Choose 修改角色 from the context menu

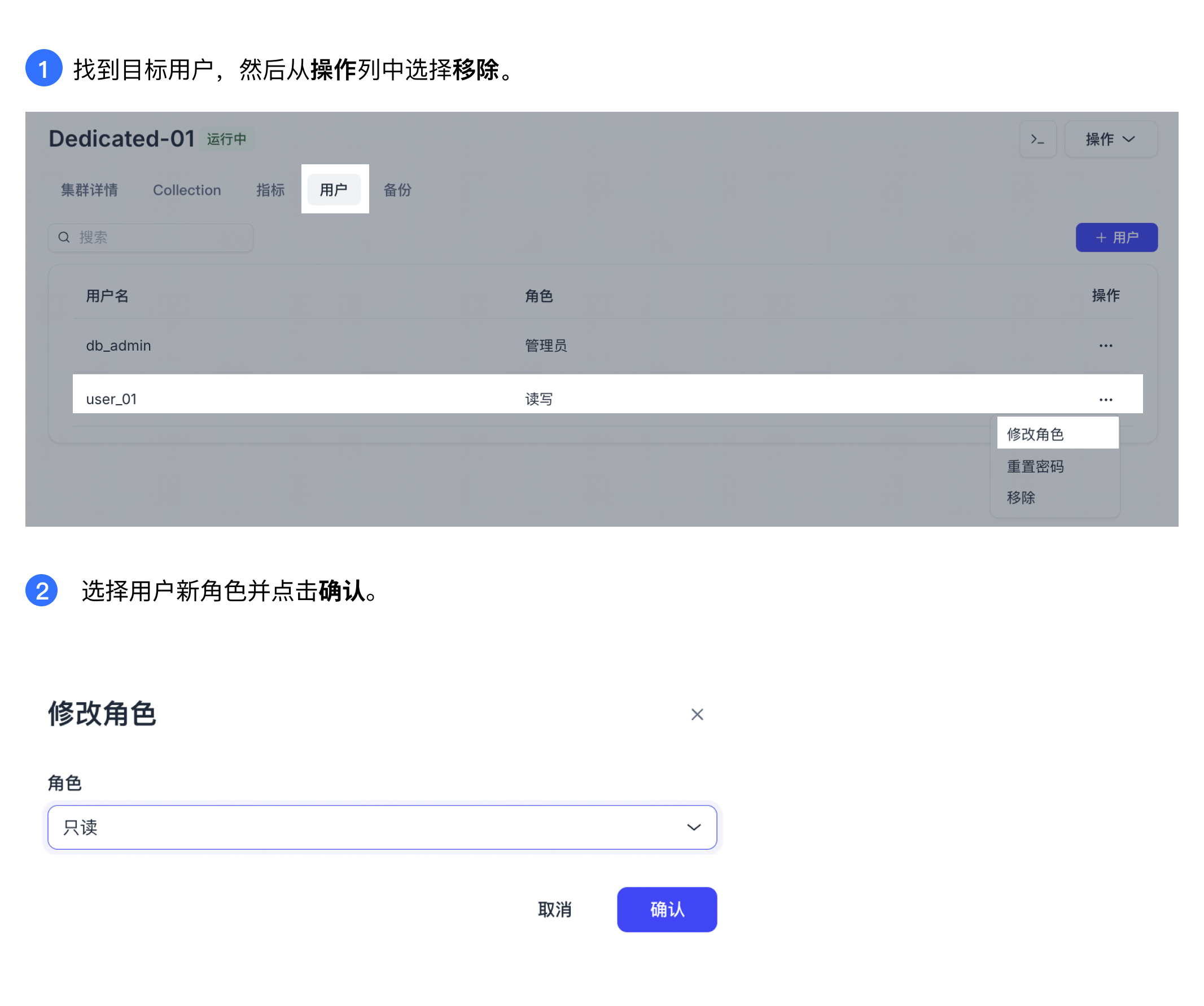click(x=1035, y=434)
